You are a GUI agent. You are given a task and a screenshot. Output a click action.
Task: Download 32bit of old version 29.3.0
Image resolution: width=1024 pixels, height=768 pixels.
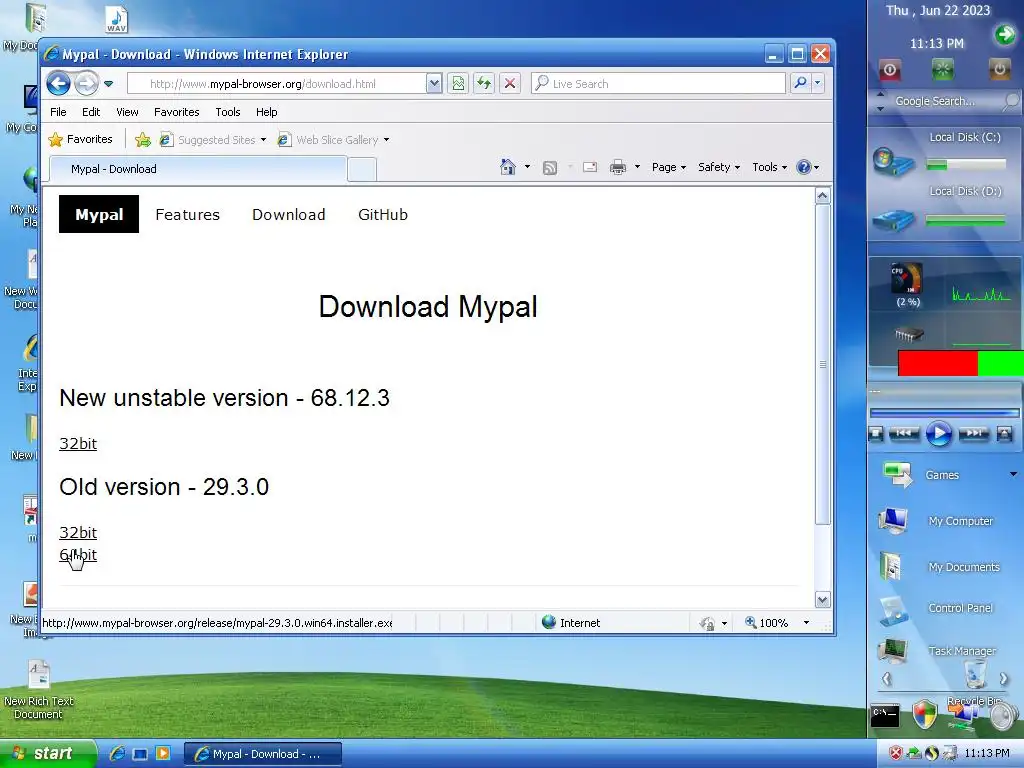tap(78, 532)
